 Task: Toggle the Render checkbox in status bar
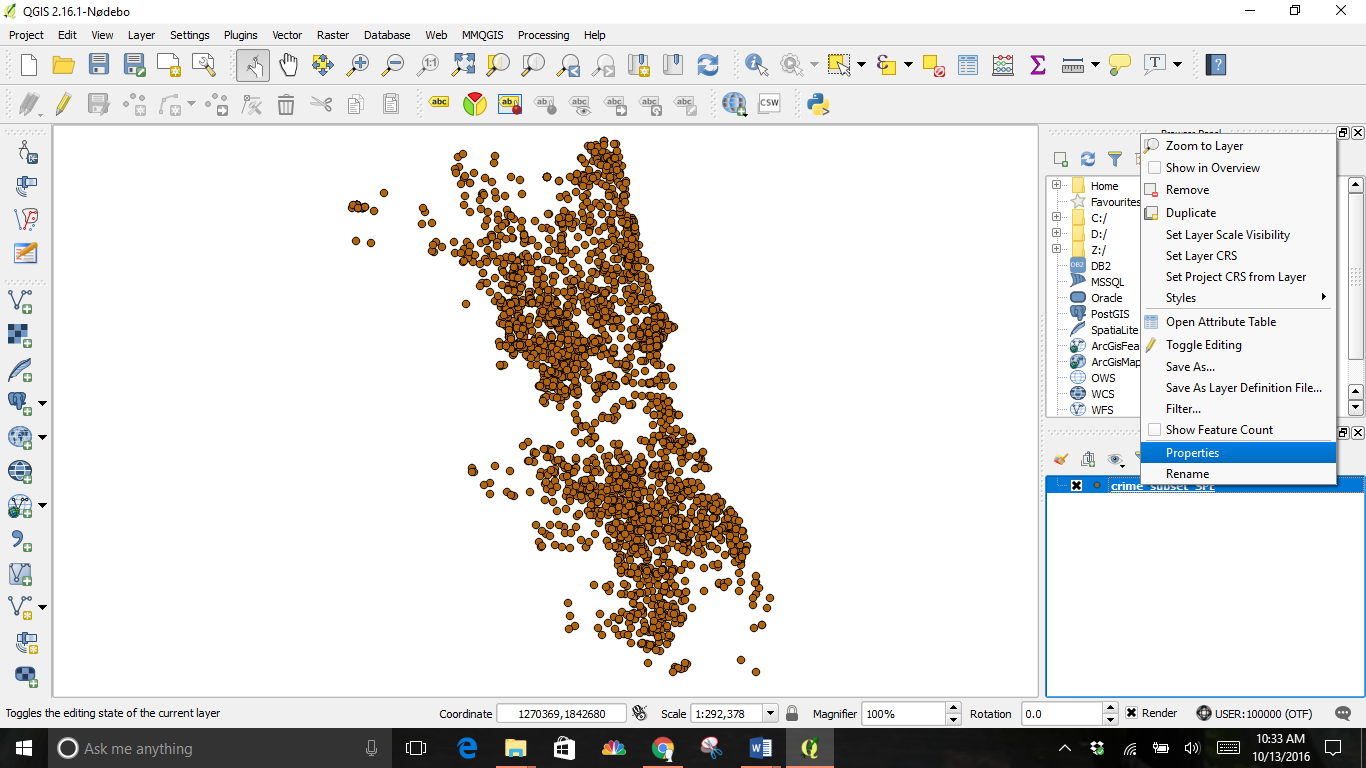(1131, 713)
